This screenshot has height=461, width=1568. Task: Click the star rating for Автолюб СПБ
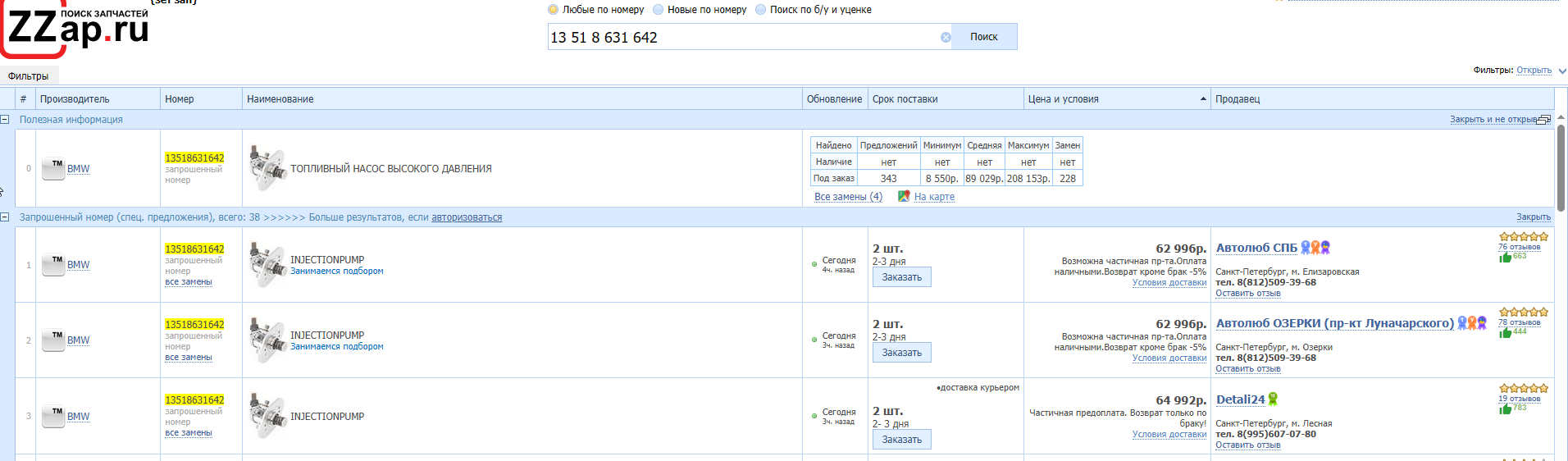click(x=1524, y=236)
